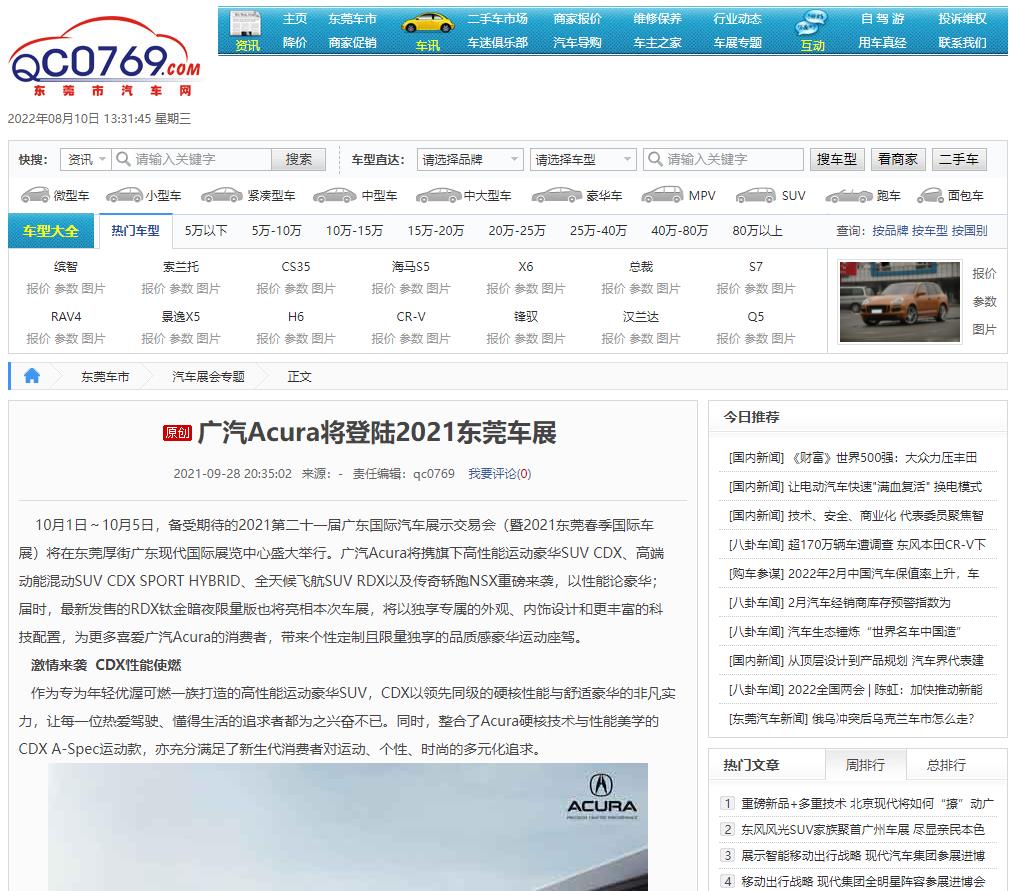The image size is (1011, 891).
Task: Switch to the 80万以上 price tab
Action: [757, 231]
